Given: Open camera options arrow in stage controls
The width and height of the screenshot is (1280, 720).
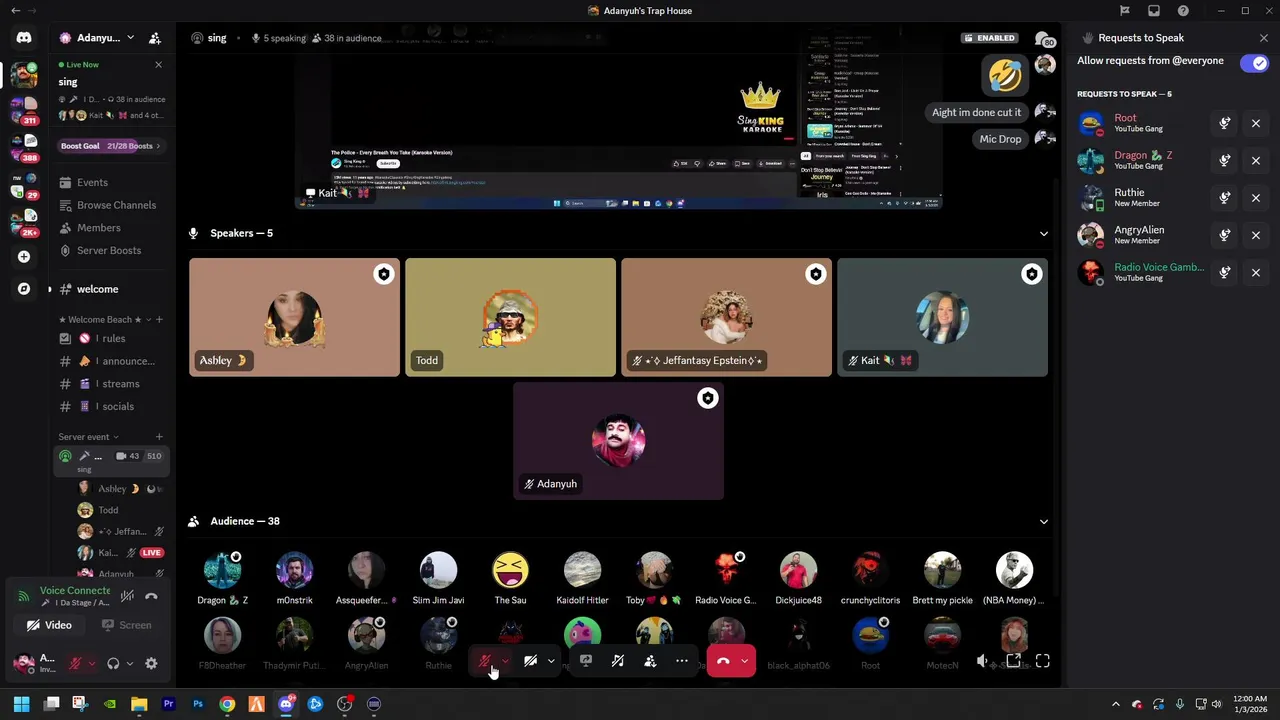Looking at the screenshot, I should [551, 661].
